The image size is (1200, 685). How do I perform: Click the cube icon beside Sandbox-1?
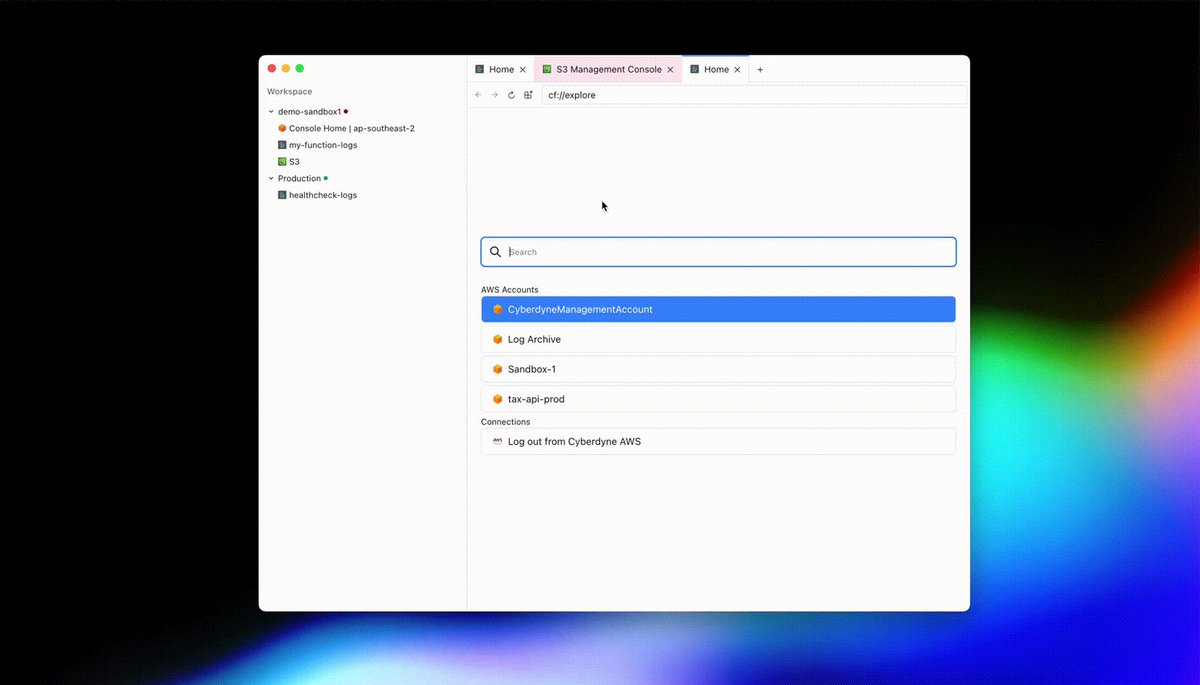(498, 370)
